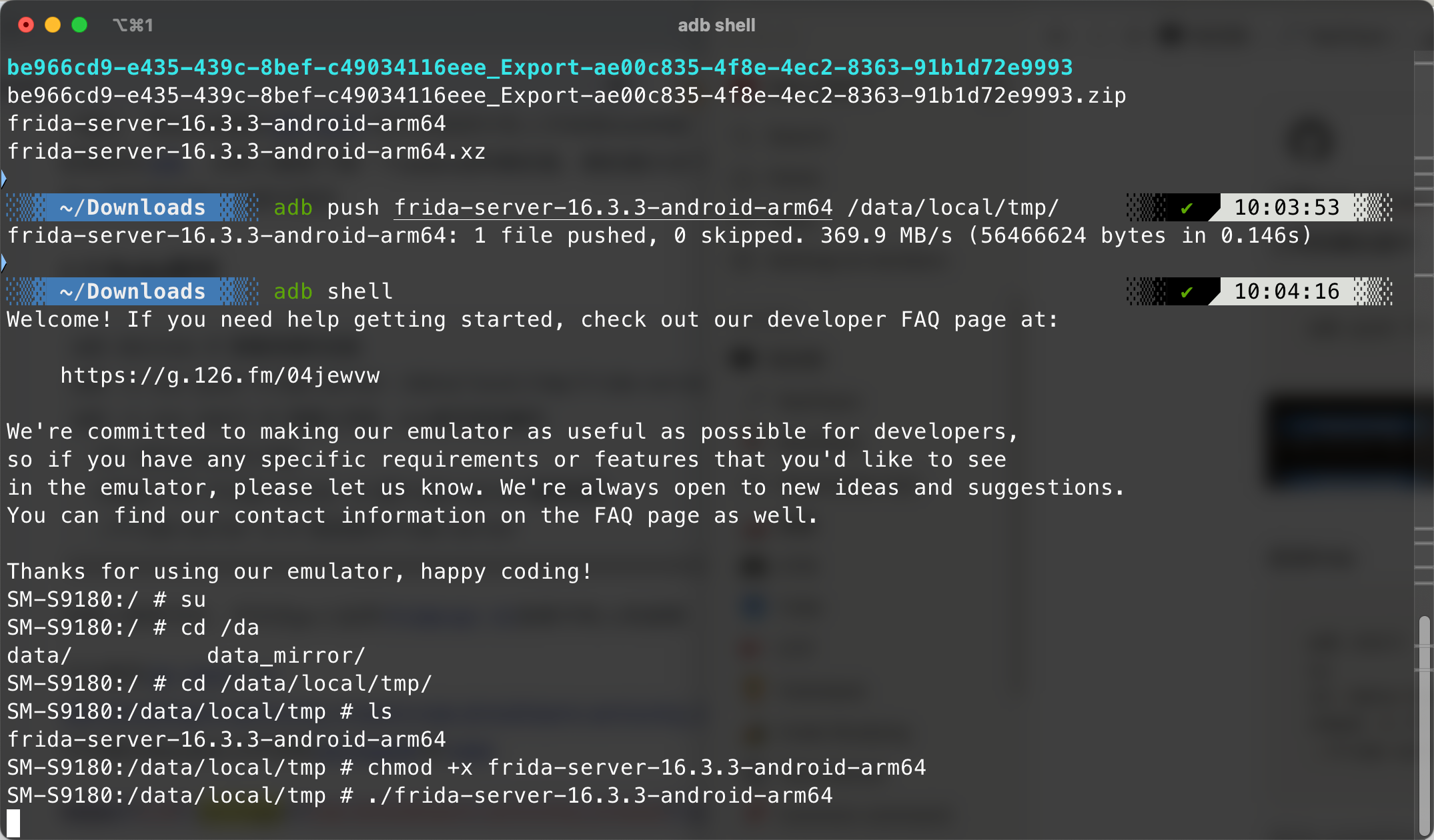Click the ⌥⌘1 window shortcut indicator

(x=133, y=25)
